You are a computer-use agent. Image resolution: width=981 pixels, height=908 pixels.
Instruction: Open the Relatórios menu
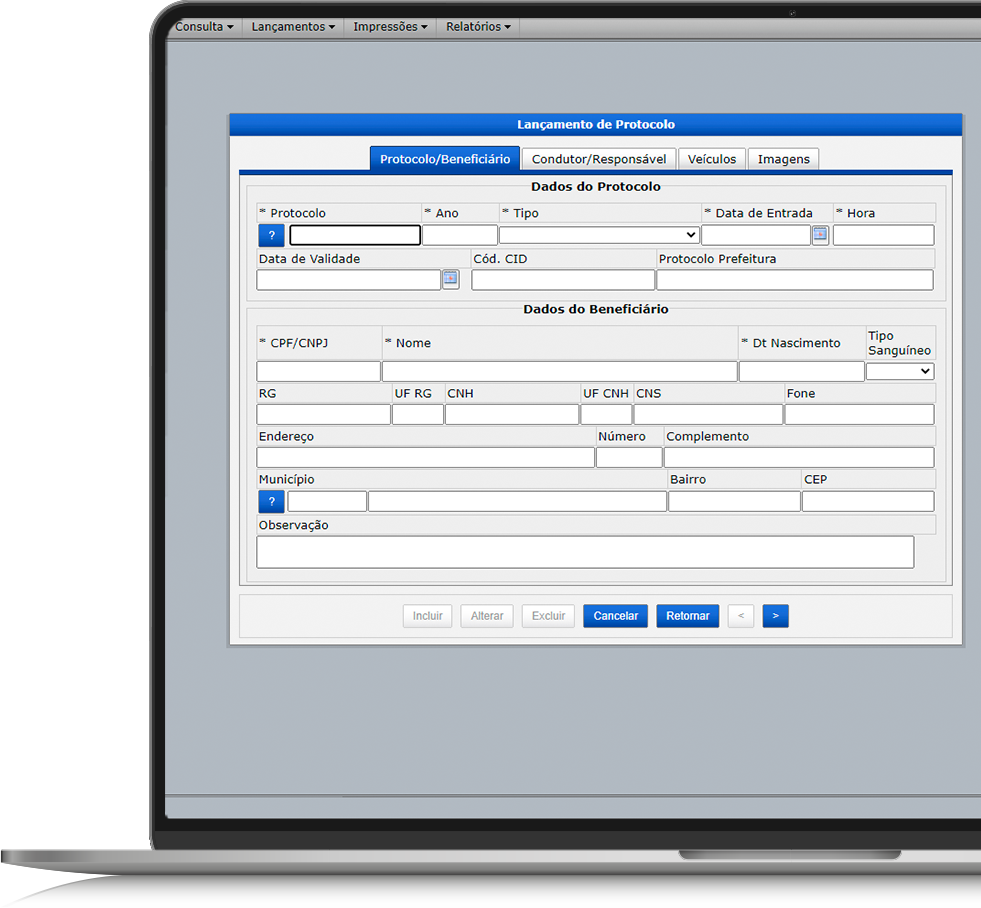click(479, 27)
